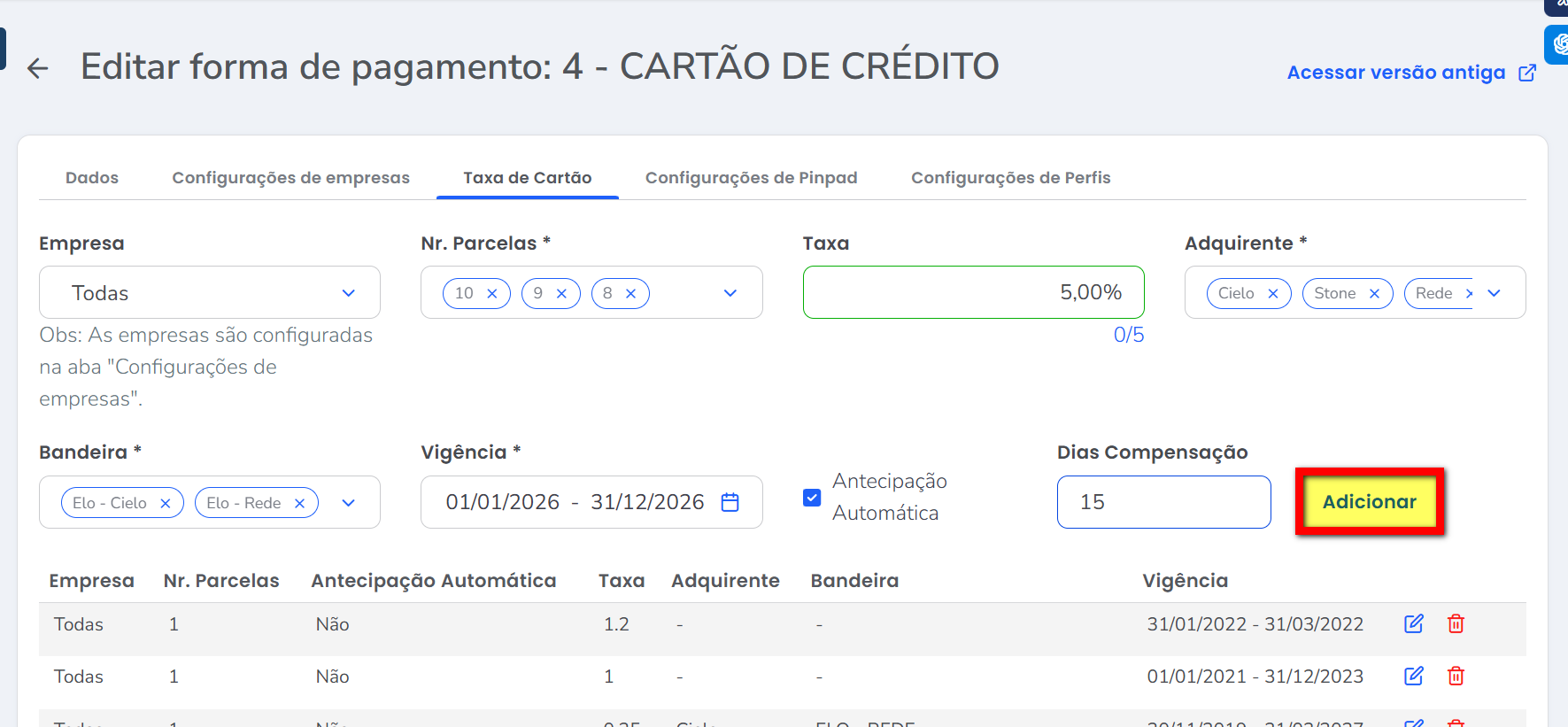The width and height of the screenshot is (1568, 727).
Task: Open the Configurações de Pinpad tab
Action: pos(751,178)
